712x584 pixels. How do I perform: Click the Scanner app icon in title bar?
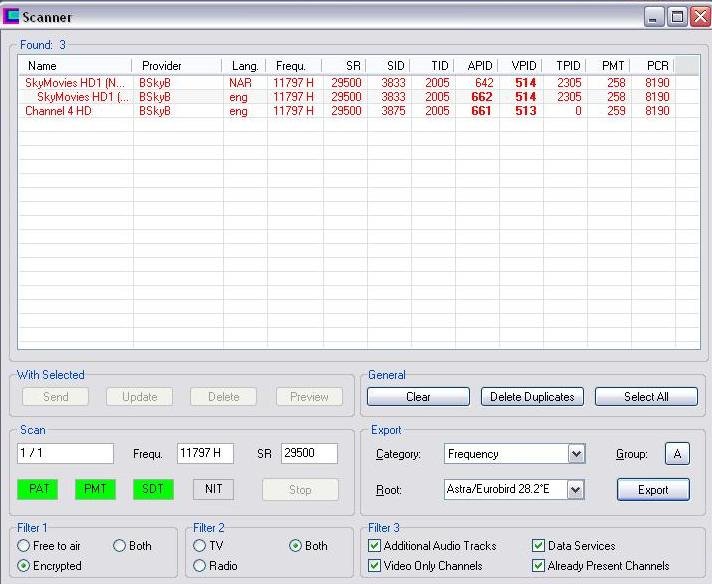[13, 17]
